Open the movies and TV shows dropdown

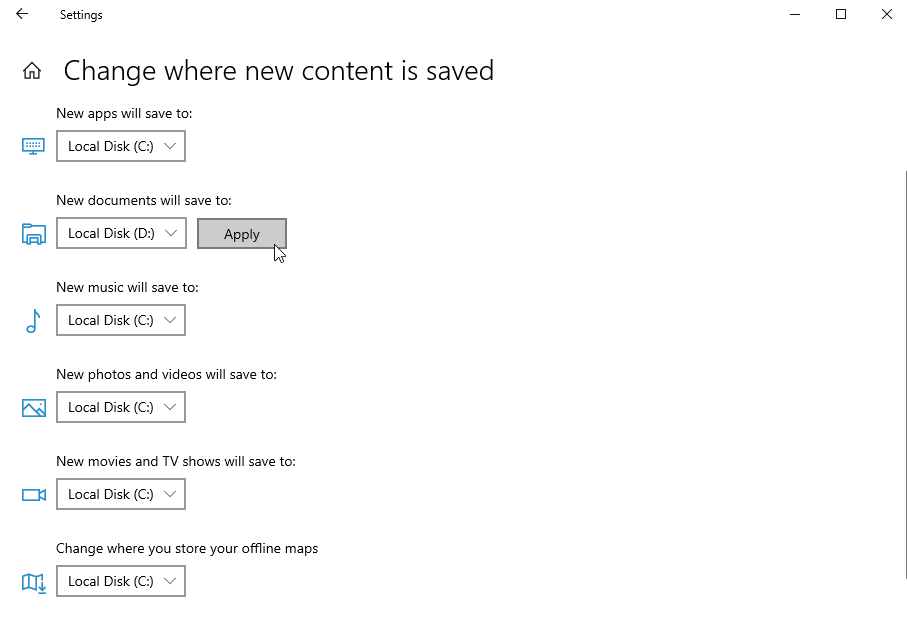coord(121,495)
